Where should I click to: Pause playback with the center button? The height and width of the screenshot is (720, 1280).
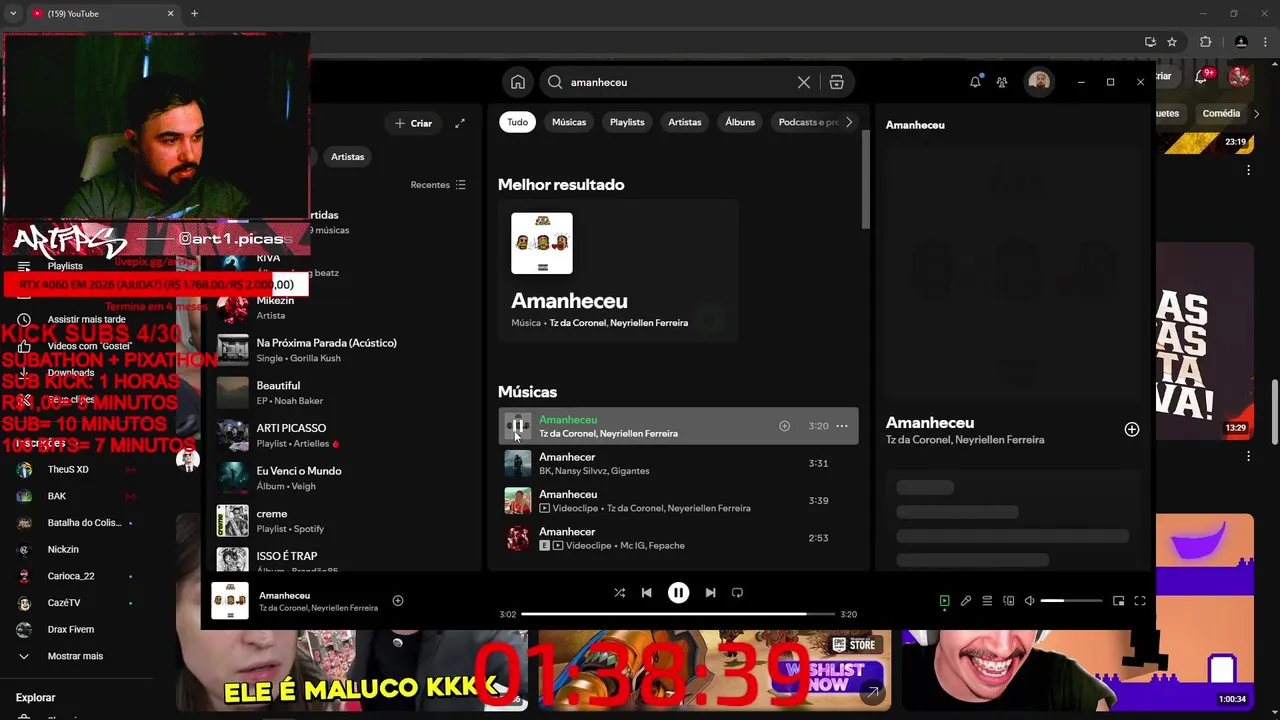pyautogui.click(x=678, y=593)
